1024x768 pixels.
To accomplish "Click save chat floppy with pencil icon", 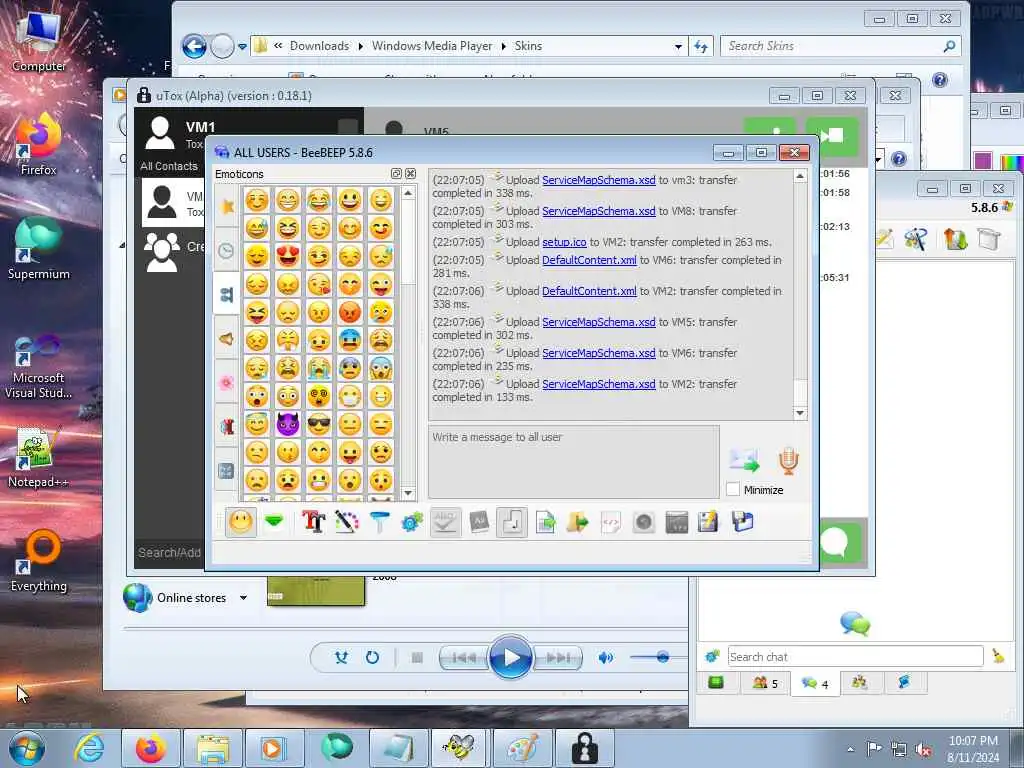I will (709, 522).
